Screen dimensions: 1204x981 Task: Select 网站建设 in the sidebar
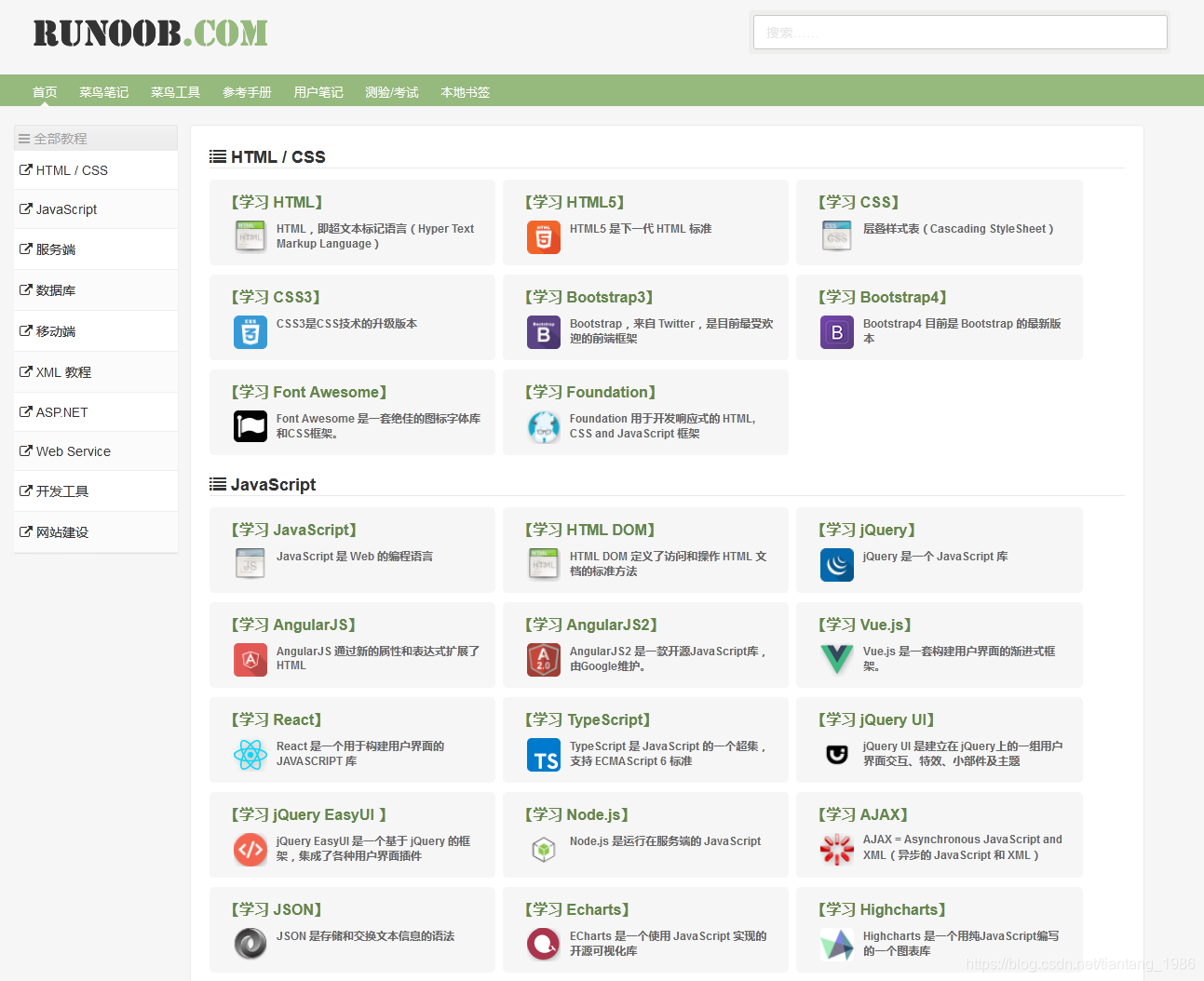[x=96, y=532]
